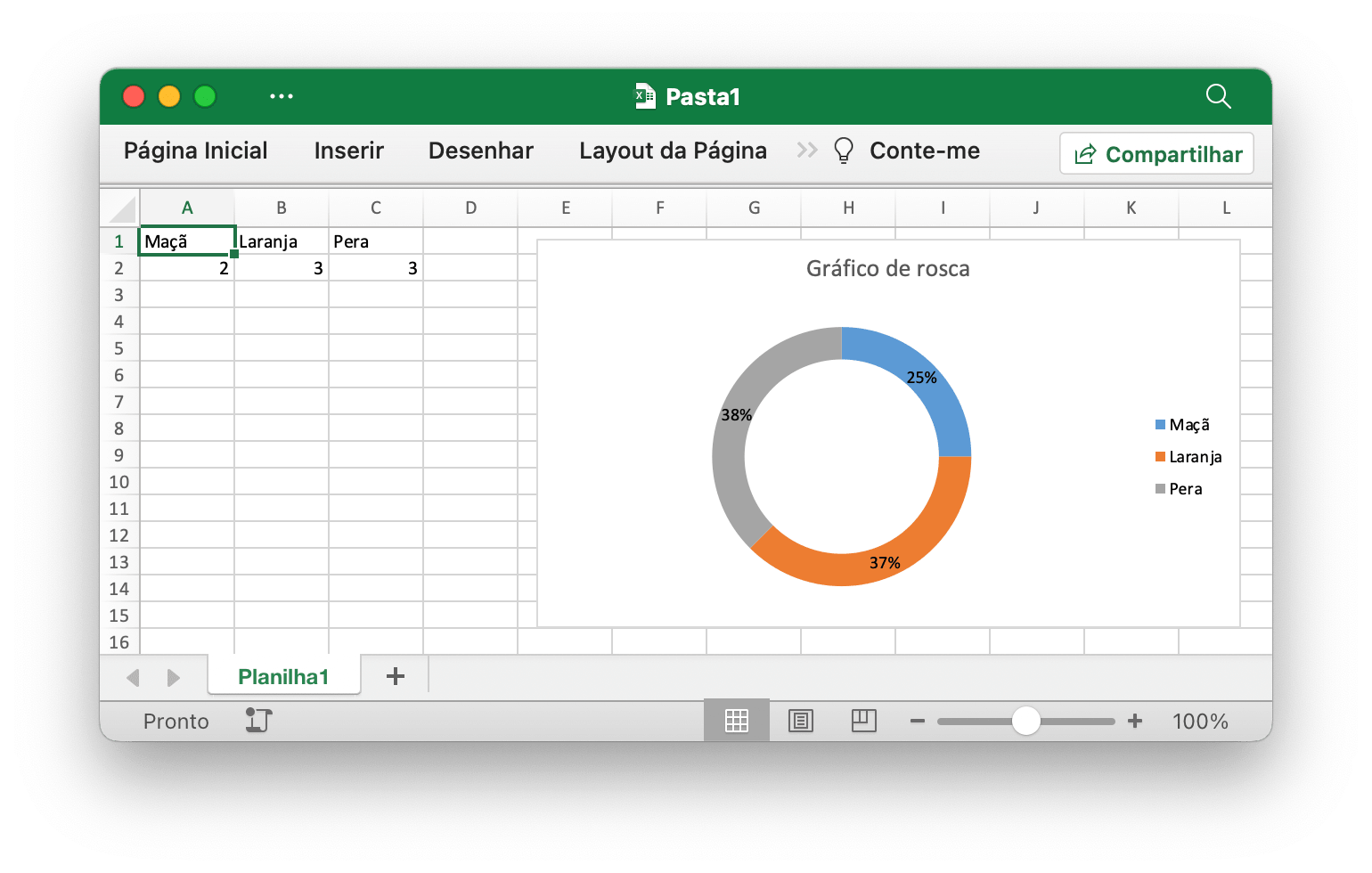Click the Pasta1 window title

click(703, 96)
